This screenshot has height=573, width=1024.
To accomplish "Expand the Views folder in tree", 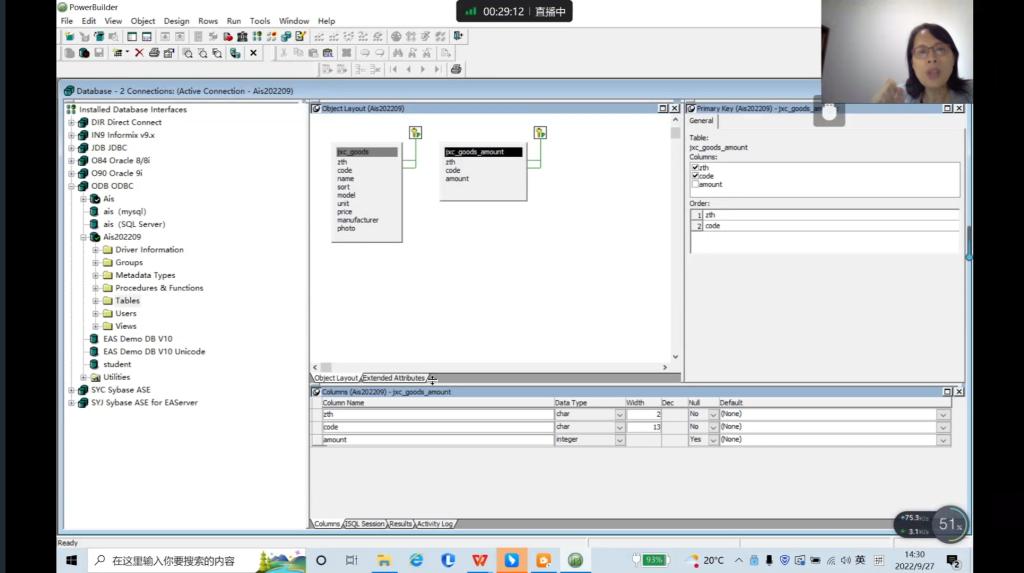I will coord(96,326).
